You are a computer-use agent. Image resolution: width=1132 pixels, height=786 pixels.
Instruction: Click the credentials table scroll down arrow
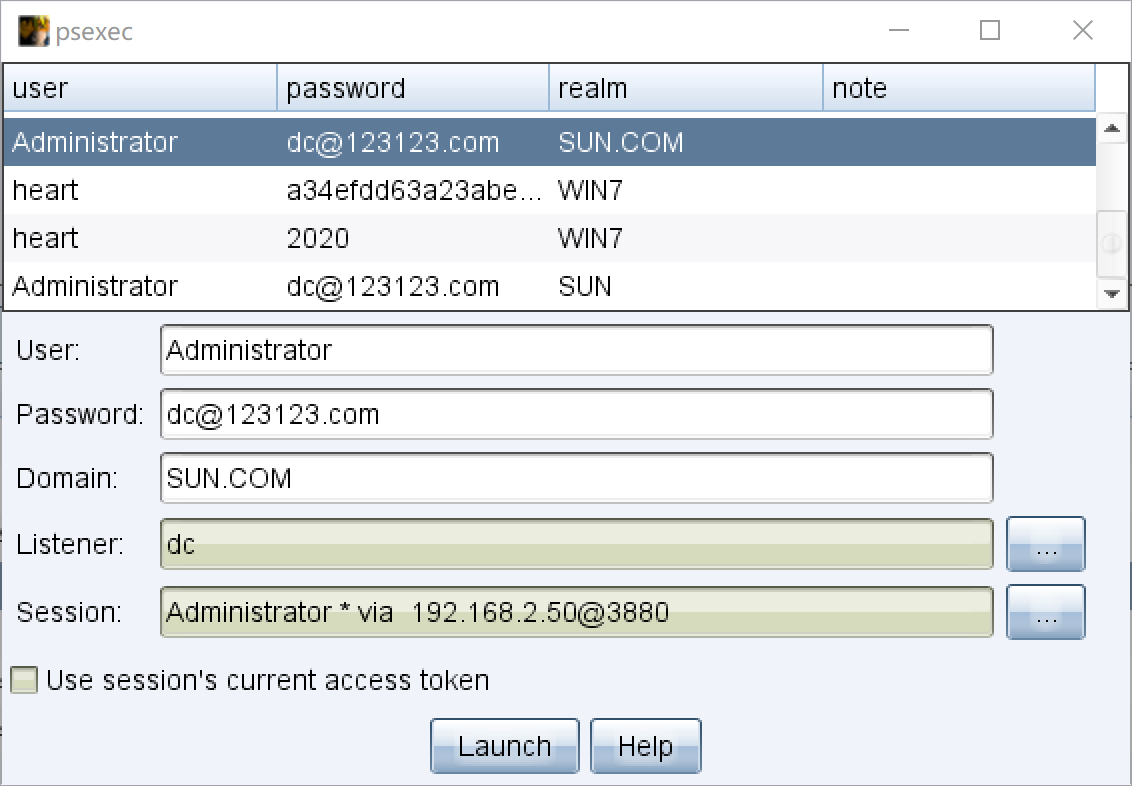(1112, 294)
